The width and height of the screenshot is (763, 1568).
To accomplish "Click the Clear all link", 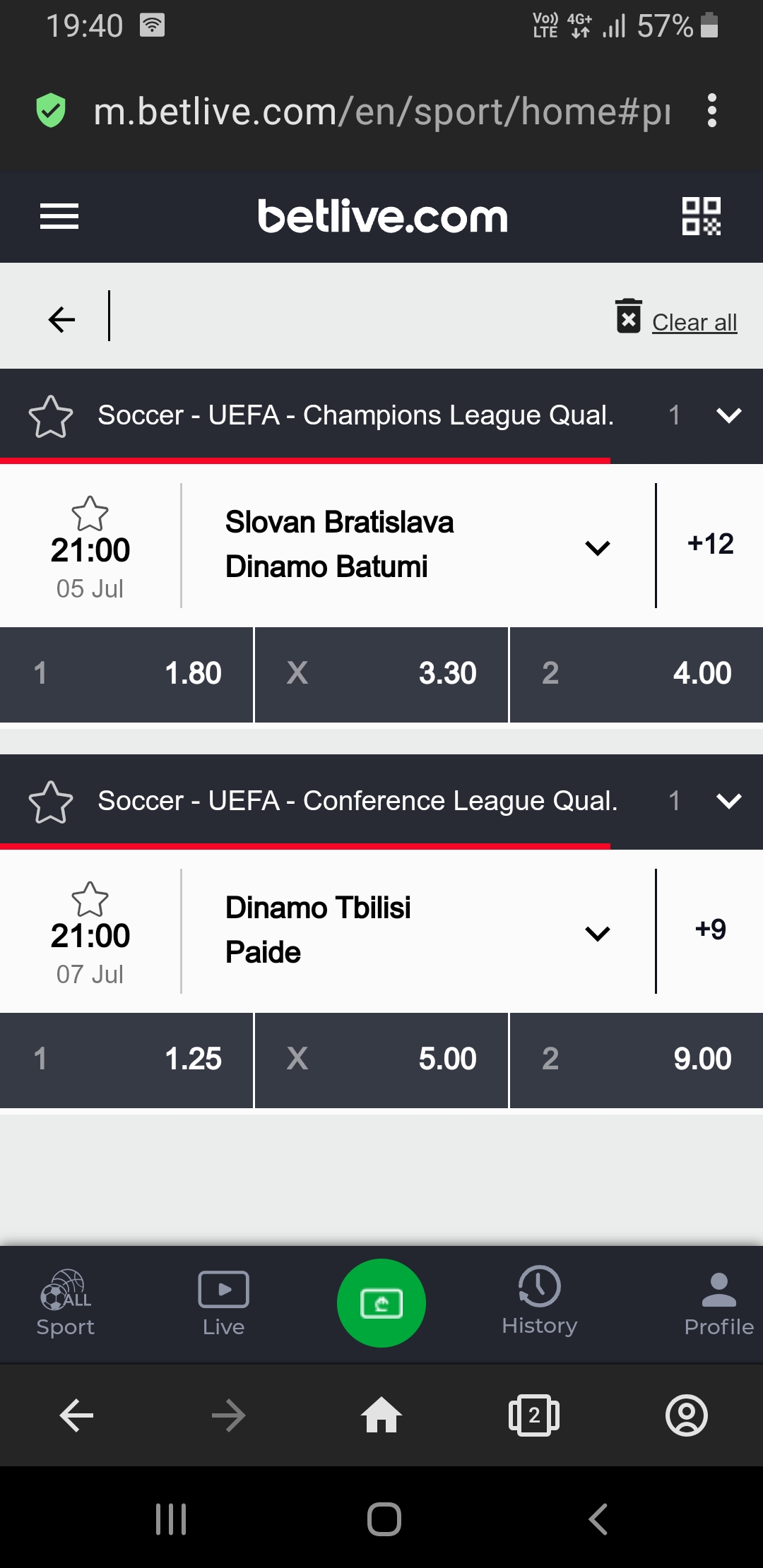I will point(694,322).
